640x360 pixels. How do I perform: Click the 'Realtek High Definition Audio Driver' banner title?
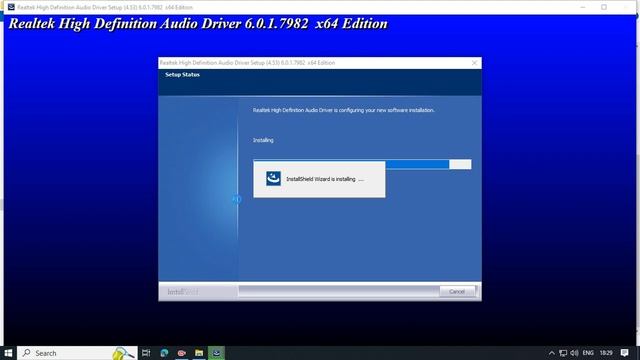tap(198, 24)
